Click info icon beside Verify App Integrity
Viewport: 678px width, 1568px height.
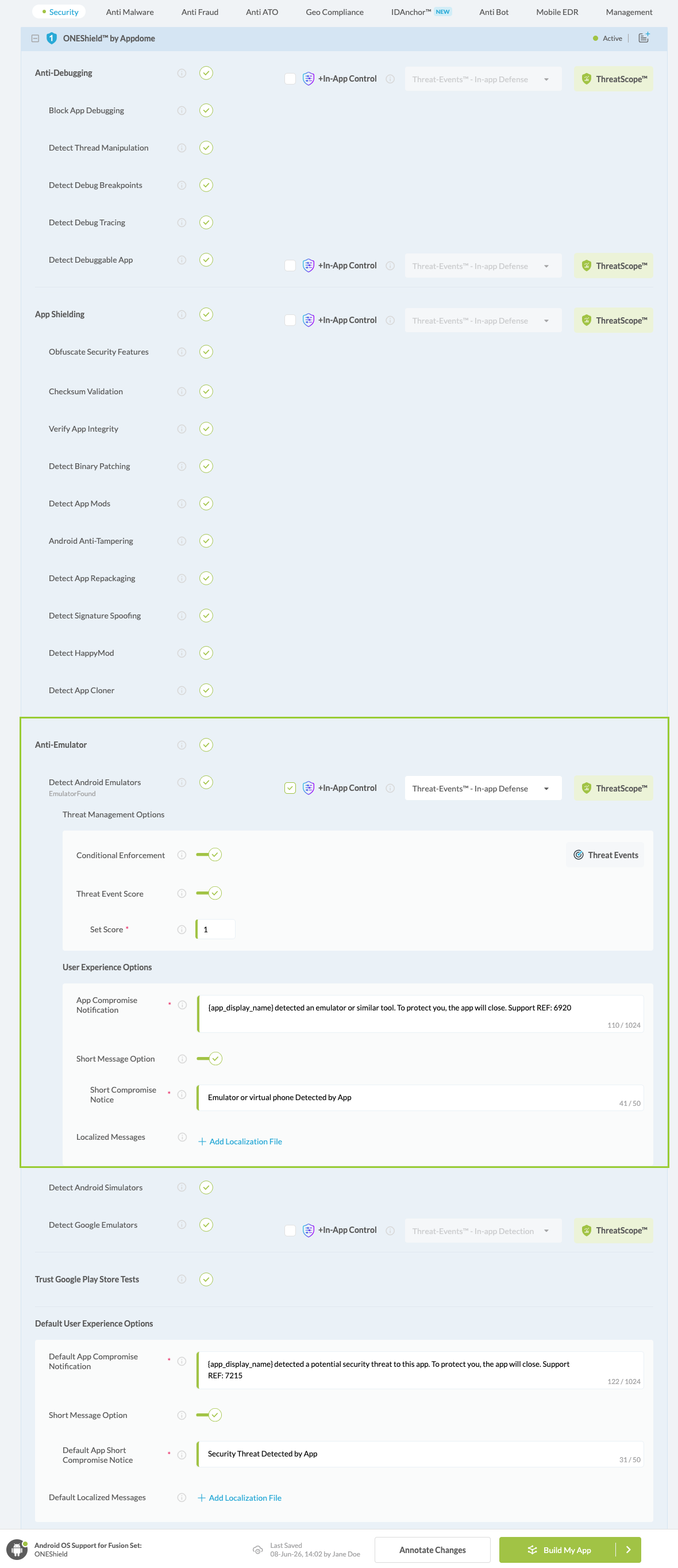(182, 429)
